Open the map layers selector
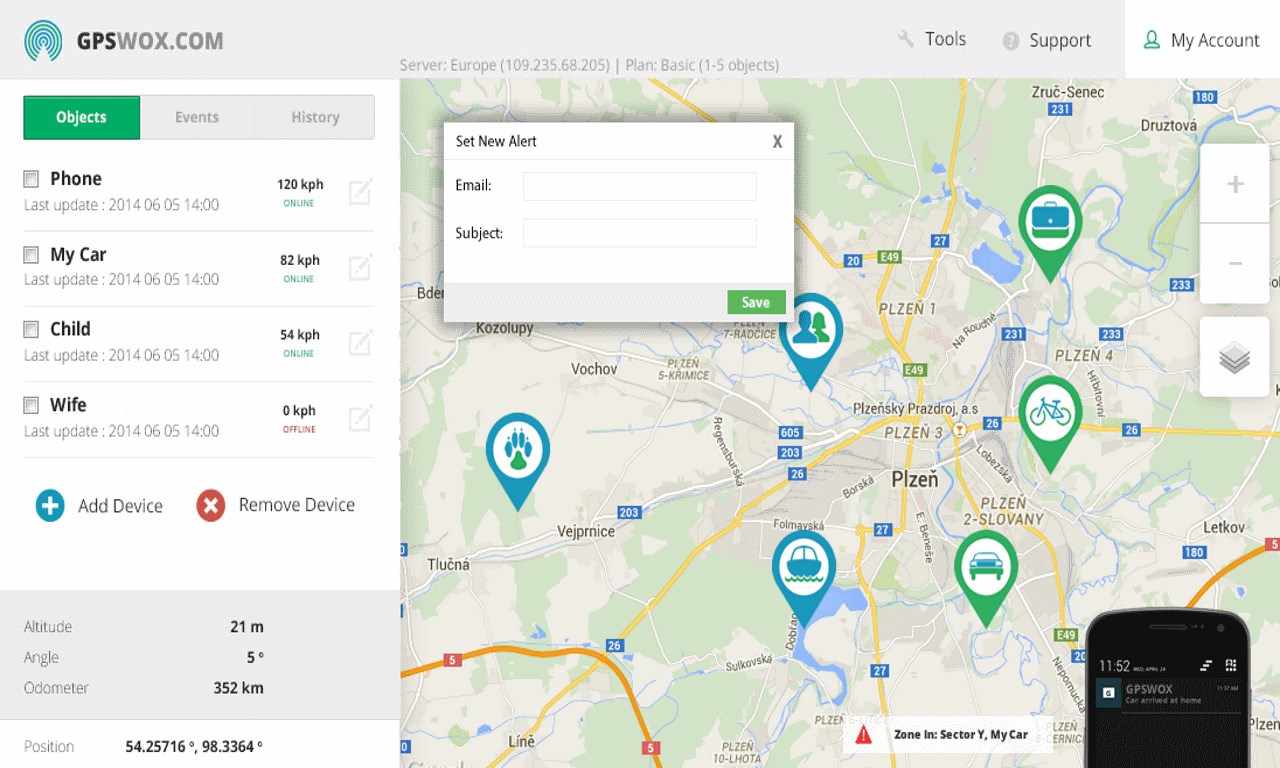1280x768 pixels. tap(1234, 355)
